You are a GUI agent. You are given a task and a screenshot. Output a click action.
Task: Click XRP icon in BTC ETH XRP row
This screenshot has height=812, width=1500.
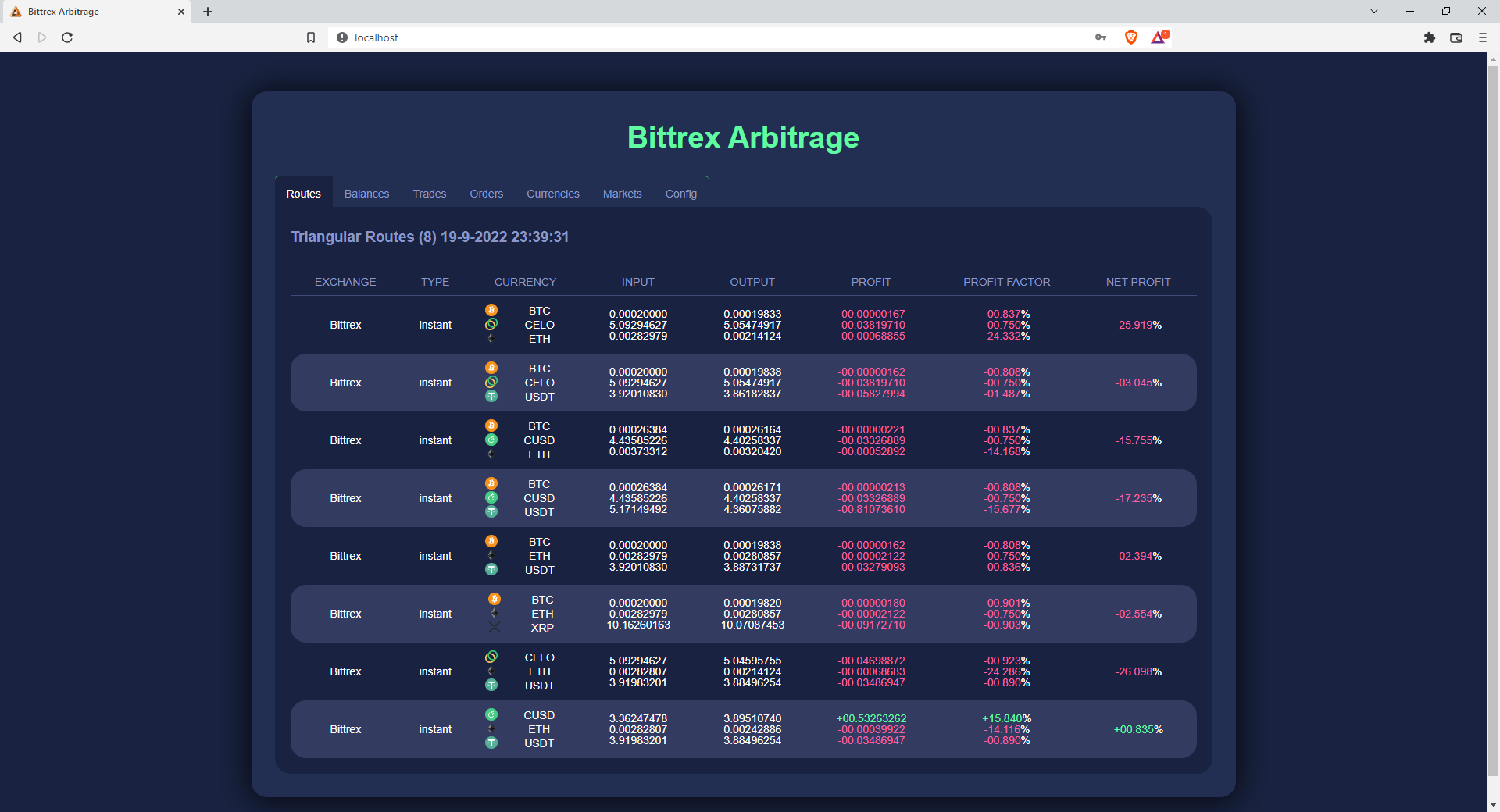click(495, 627)
